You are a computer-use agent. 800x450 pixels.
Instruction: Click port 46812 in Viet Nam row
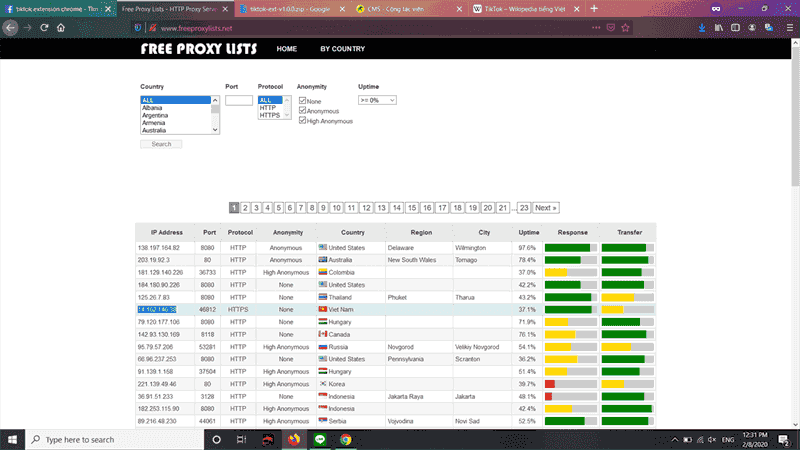click(x=208, y=309)
